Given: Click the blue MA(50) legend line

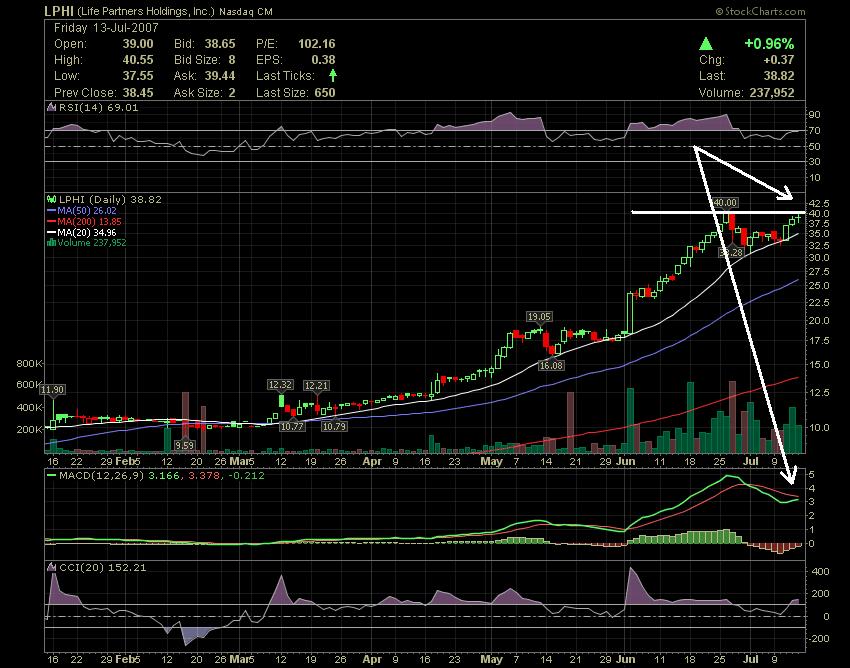Looking at the screenshot, I should click(51, 211).
